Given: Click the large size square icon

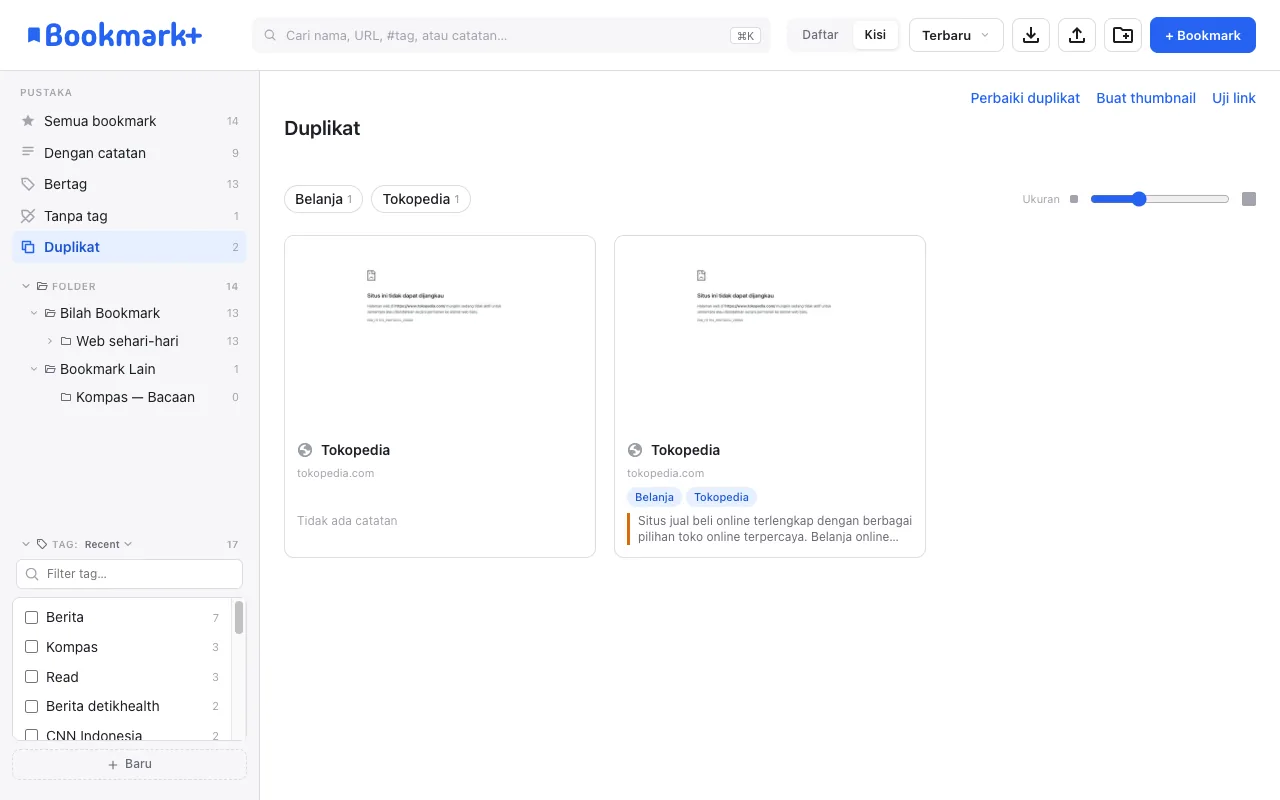Looking at the screenshot, I should (1249, 199).
